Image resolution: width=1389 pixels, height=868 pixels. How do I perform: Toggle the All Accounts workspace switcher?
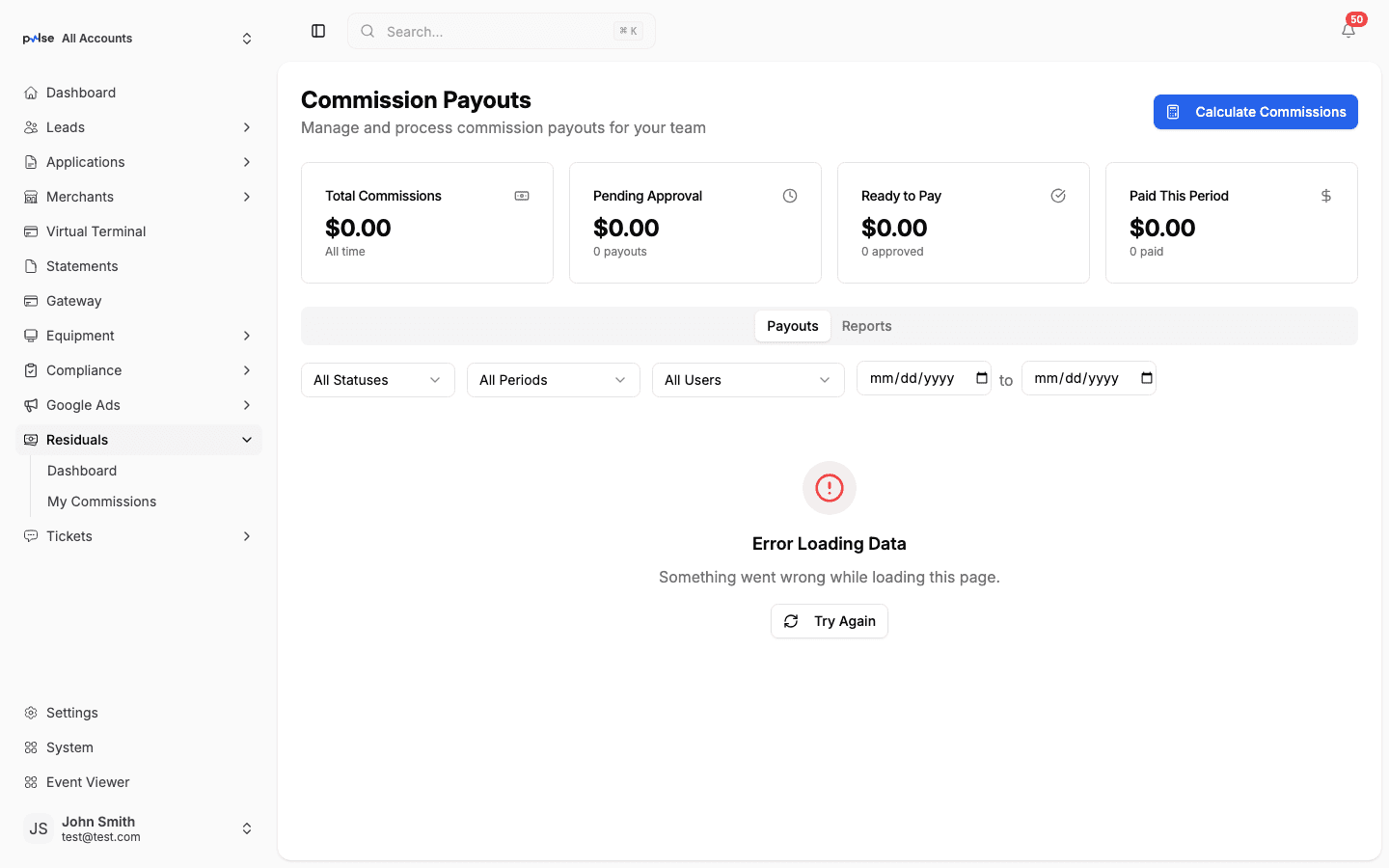pyautogui.click(x=247, y=38)
